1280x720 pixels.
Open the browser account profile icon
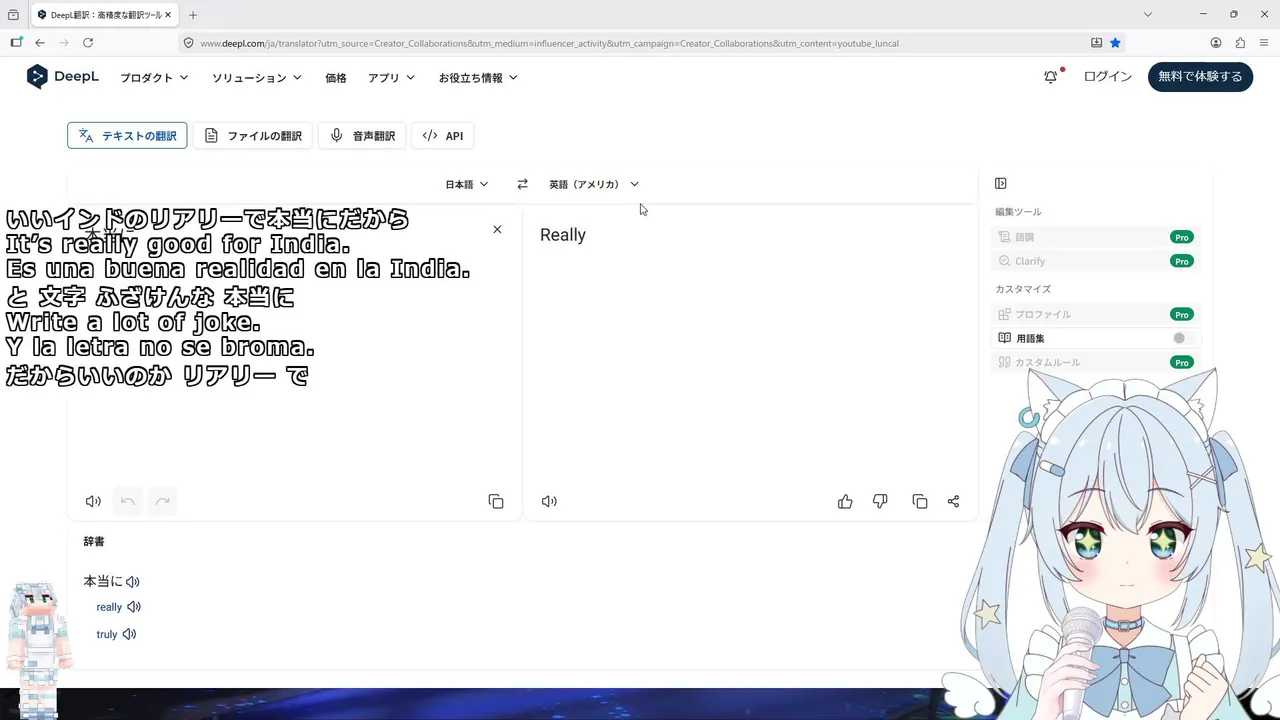tap(1216, 43)
